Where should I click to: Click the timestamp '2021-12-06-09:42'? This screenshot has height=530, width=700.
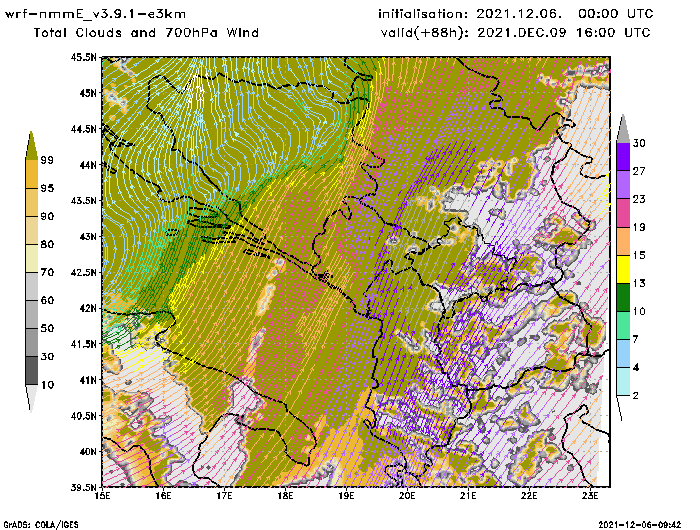click(640, 525)
